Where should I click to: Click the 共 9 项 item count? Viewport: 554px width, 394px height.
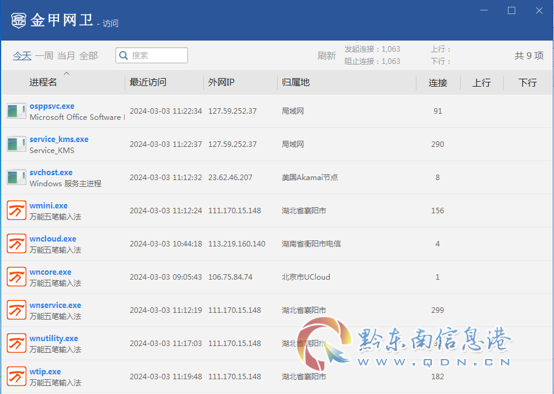[x=529, y=55]
